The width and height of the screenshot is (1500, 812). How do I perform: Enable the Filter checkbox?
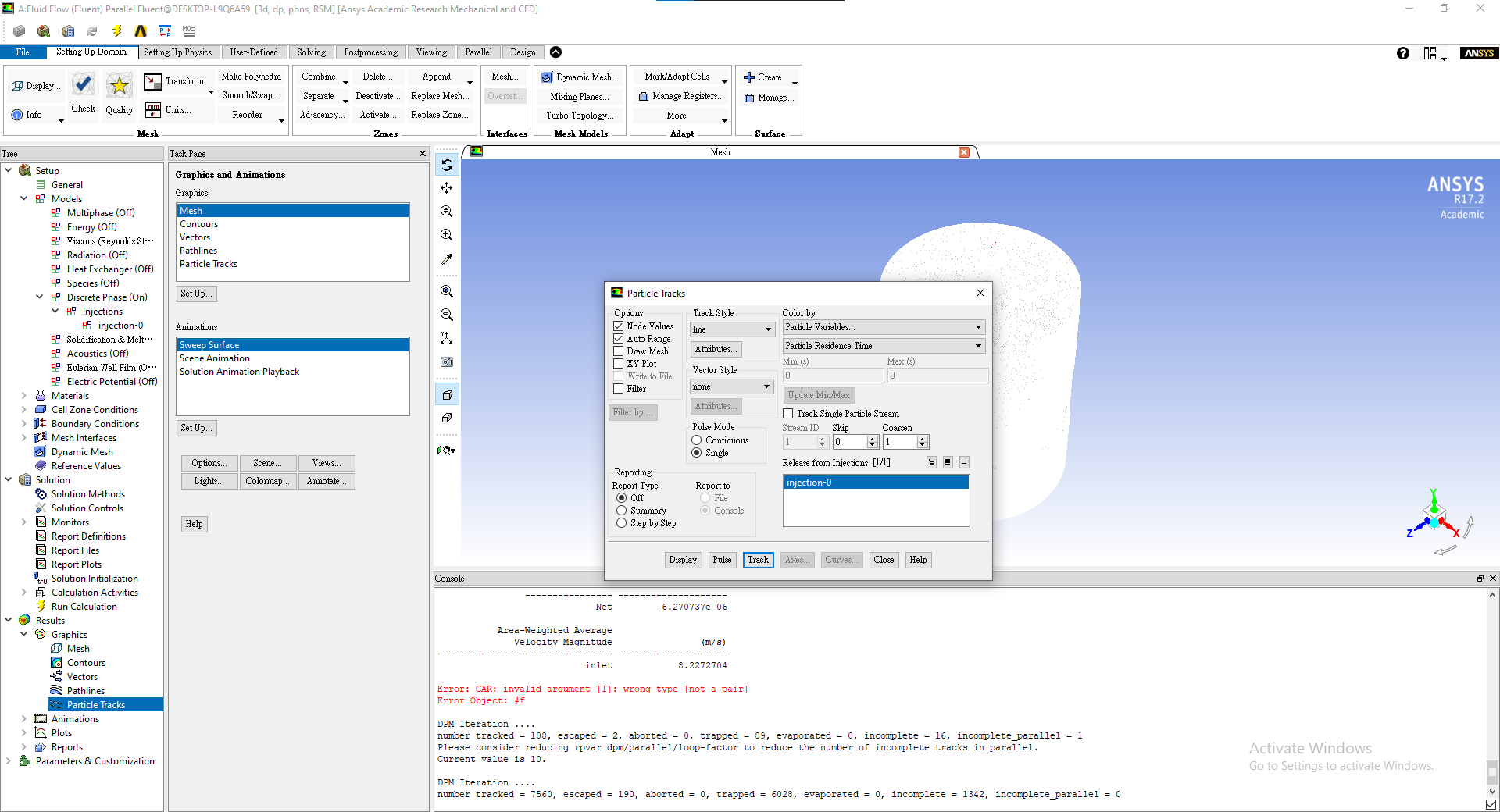click(619, 389)
